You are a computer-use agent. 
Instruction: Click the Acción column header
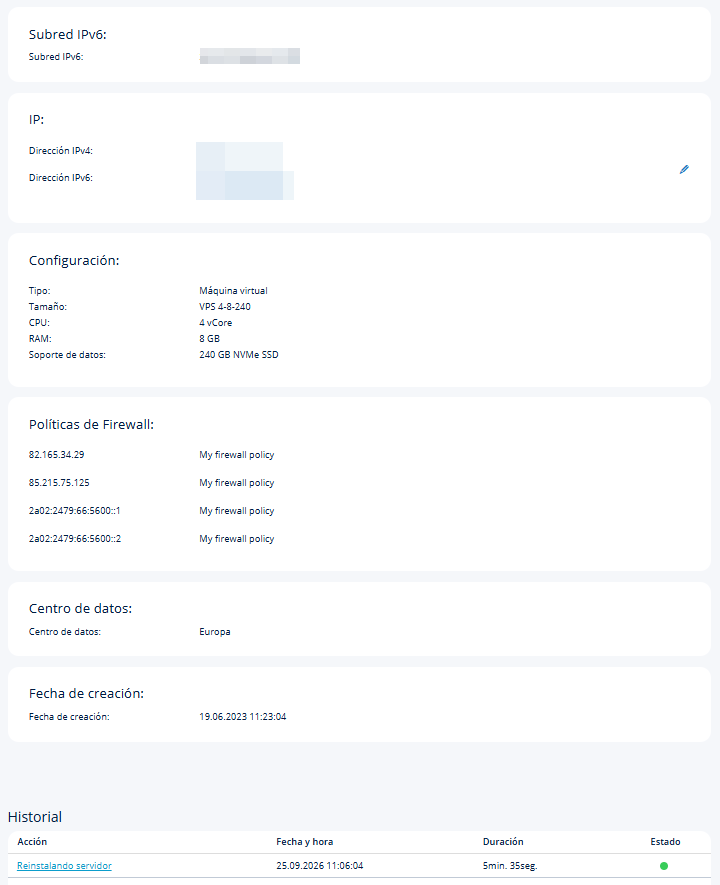[32, 842]
